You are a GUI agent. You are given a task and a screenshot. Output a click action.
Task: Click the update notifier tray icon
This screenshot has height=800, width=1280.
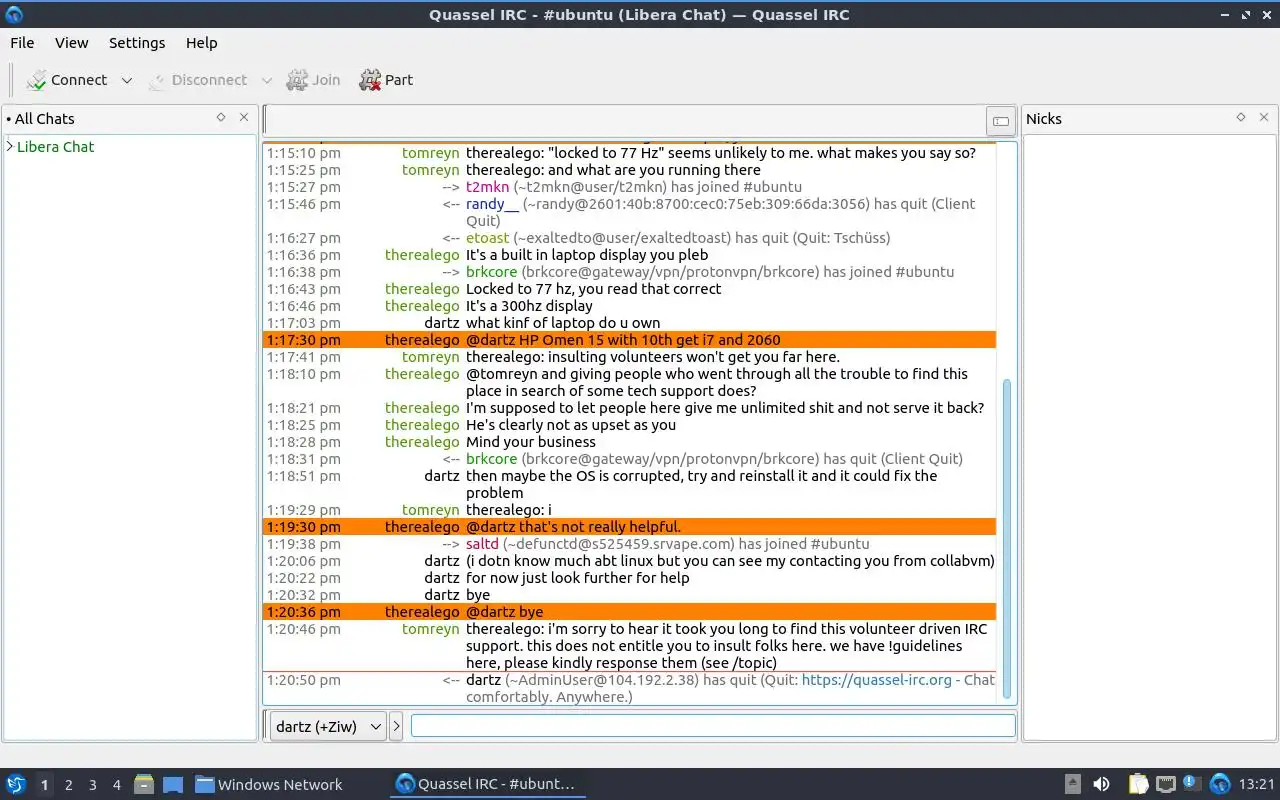click(1192, 783)
